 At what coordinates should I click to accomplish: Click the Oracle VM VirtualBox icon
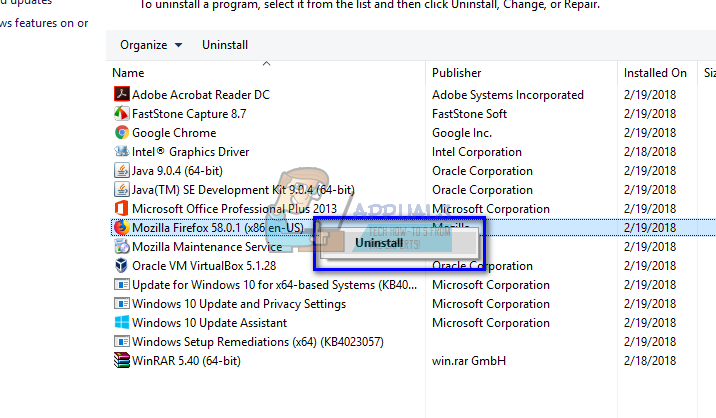coord(121,265)
